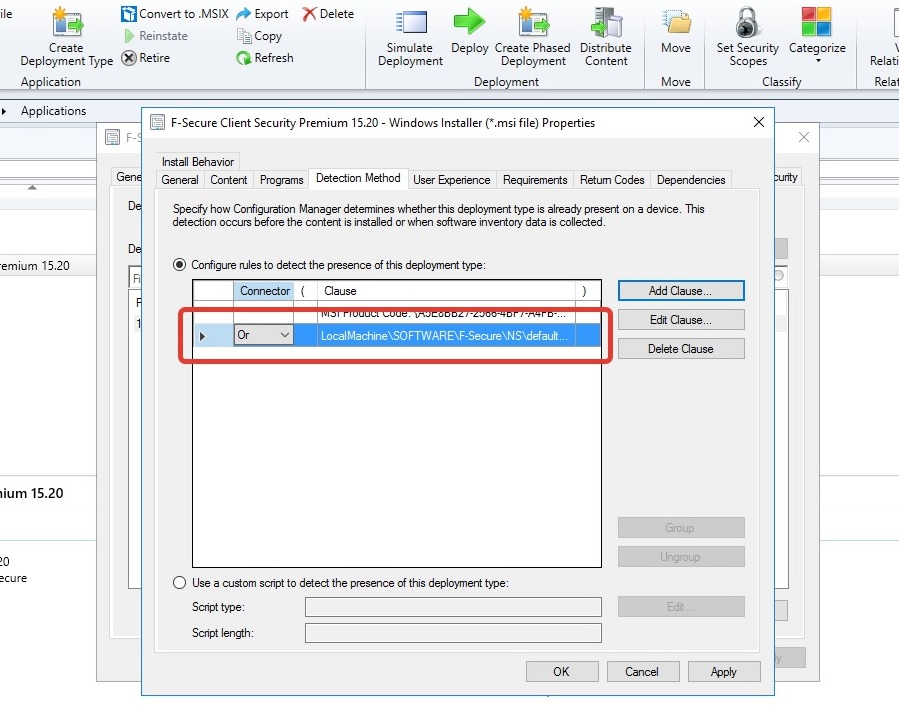Copy the application via ribbon
This screenshot has height=727, width=899.
click(x=259, y=36)
